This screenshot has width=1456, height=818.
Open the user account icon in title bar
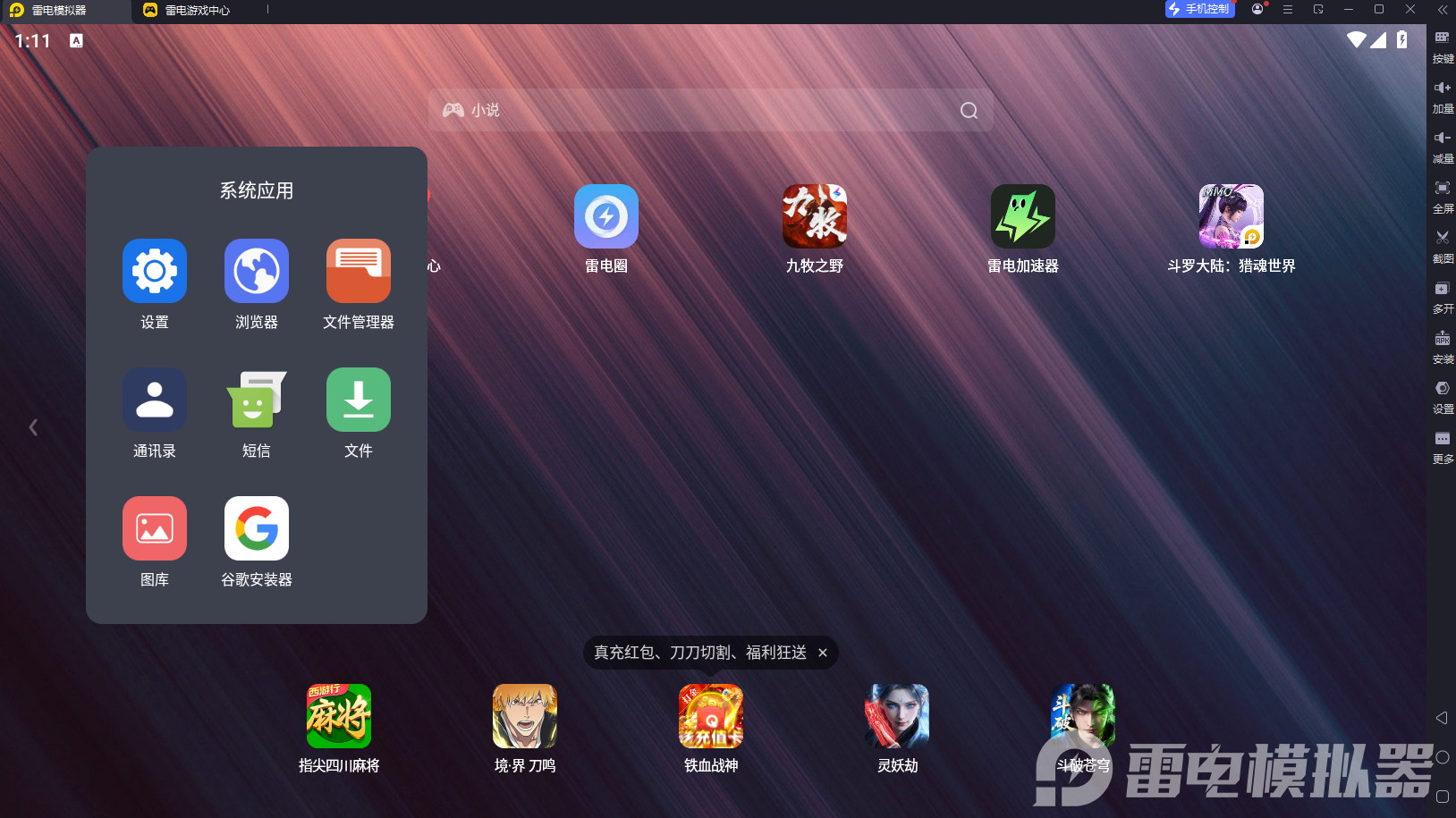[1258, 9]
